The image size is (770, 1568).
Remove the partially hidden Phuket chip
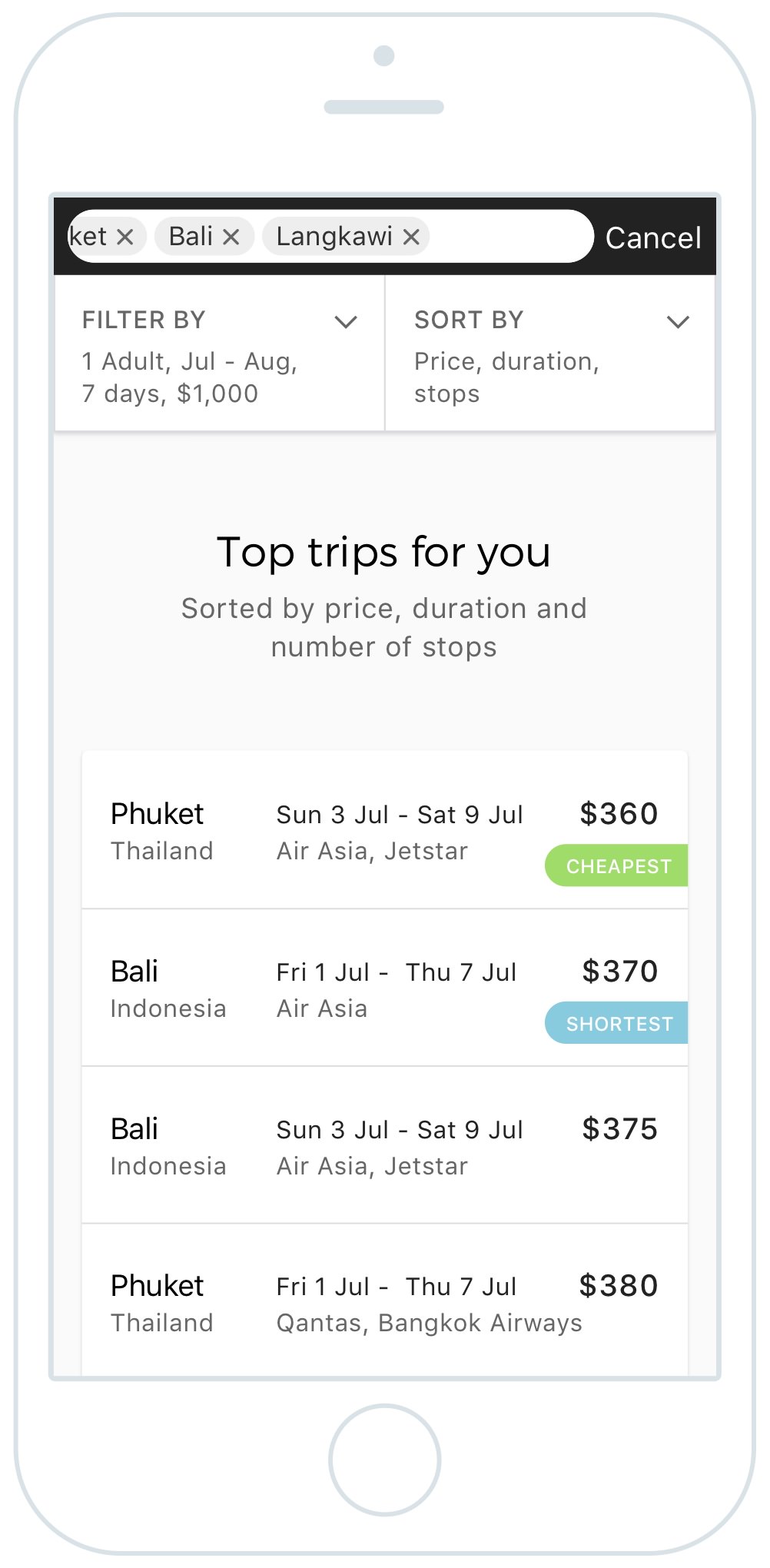[x=125, y=238]
